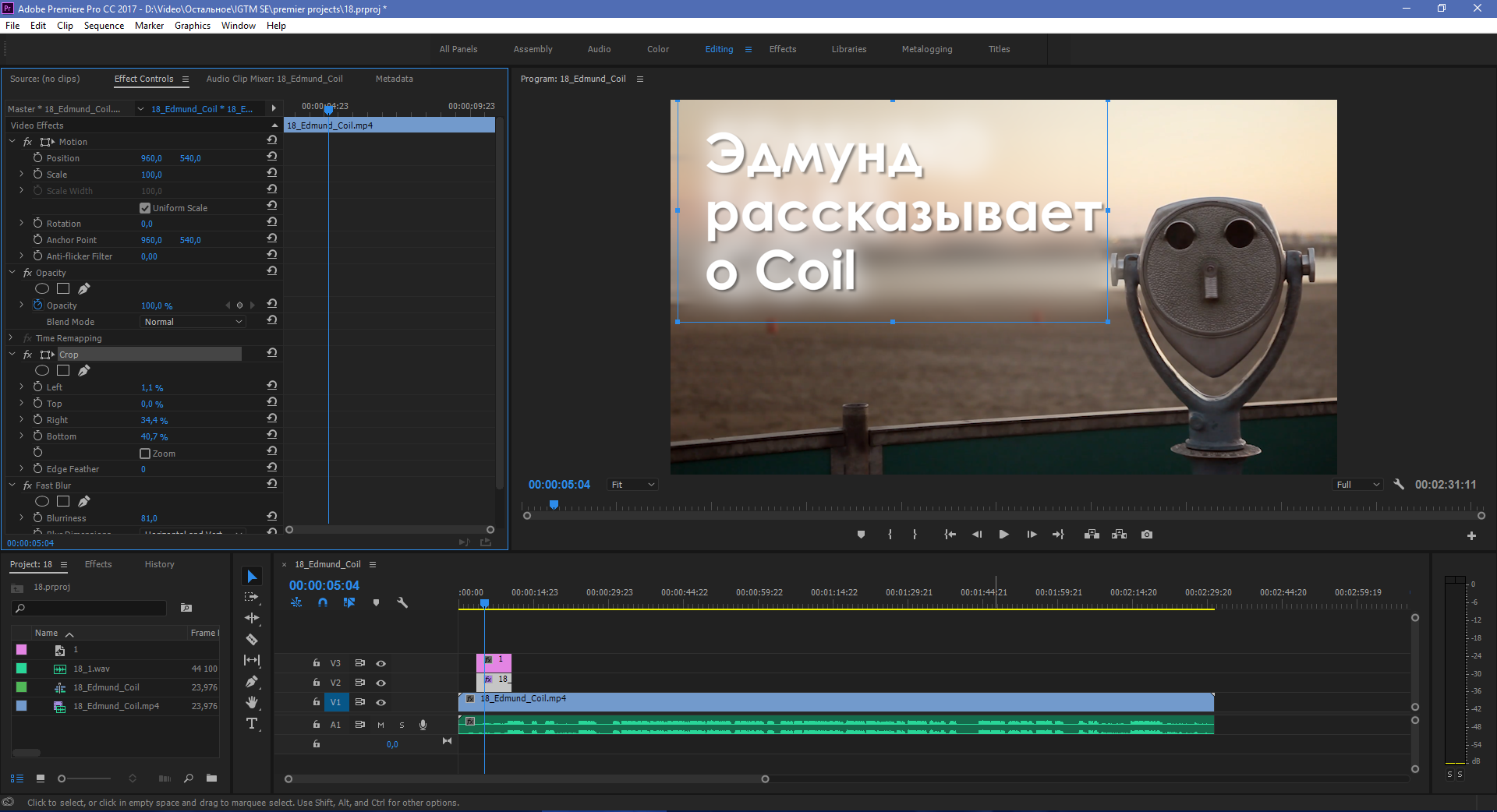
Task: Select the Selection tool arrow
Action: pyautogui.click(x=252, y=577)
